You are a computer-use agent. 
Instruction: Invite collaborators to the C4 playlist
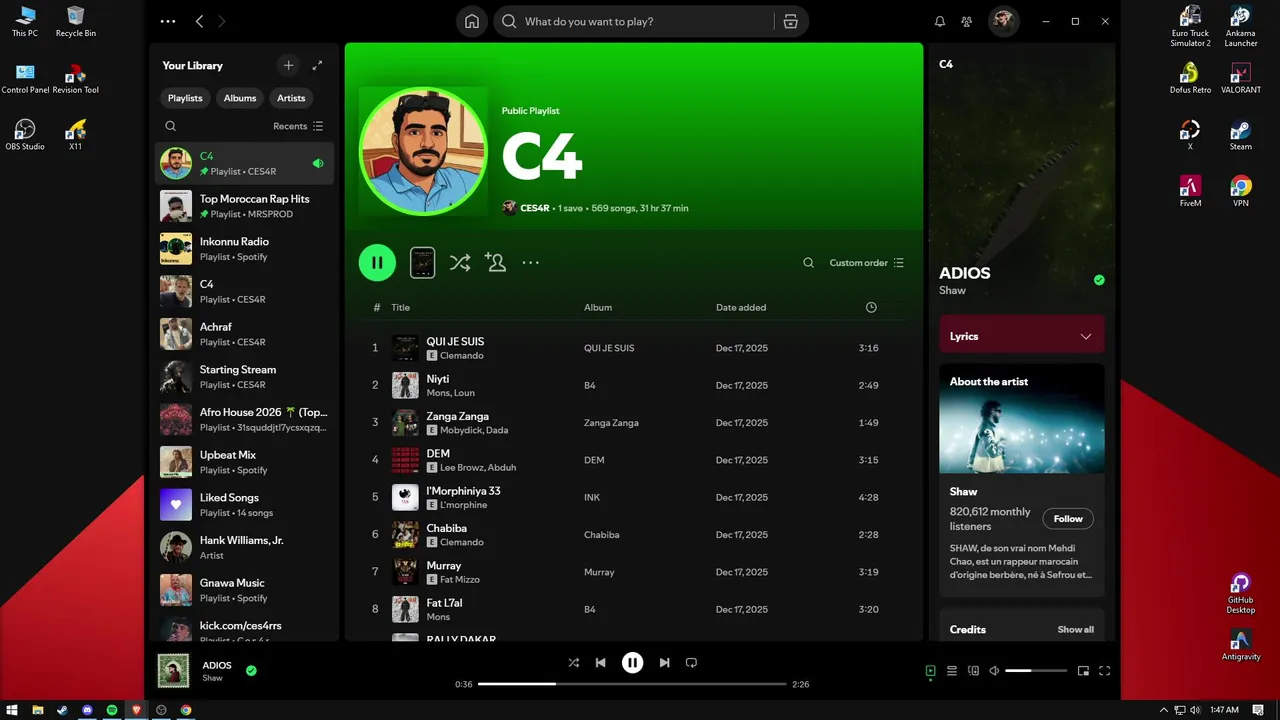(x=495, y=262)
